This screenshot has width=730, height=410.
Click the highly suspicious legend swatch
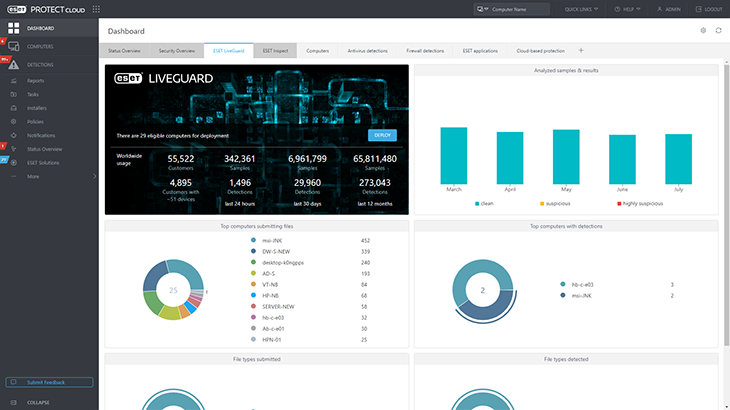point(619,203)
